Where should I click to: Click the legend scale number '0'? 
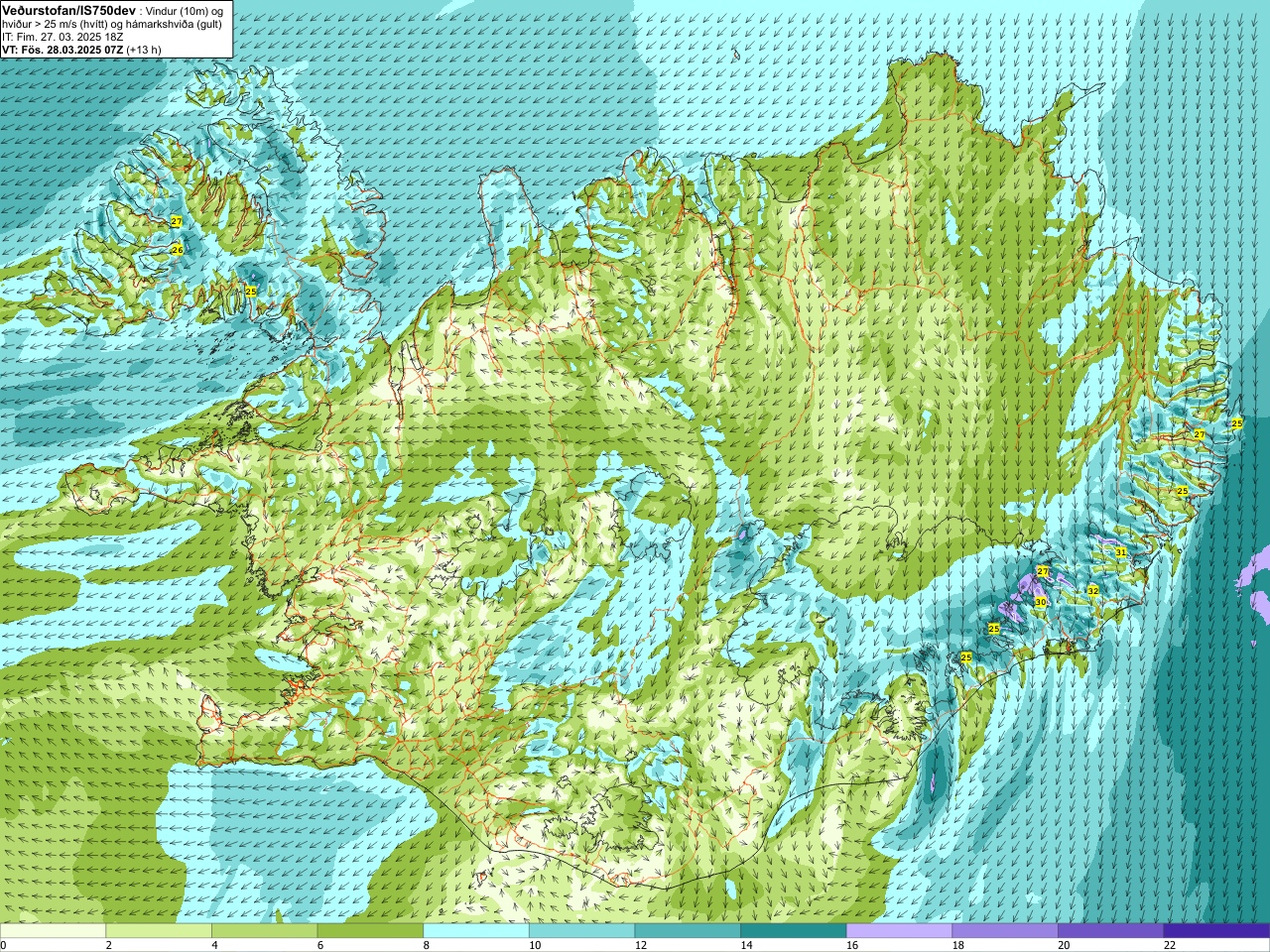[3, 945]
